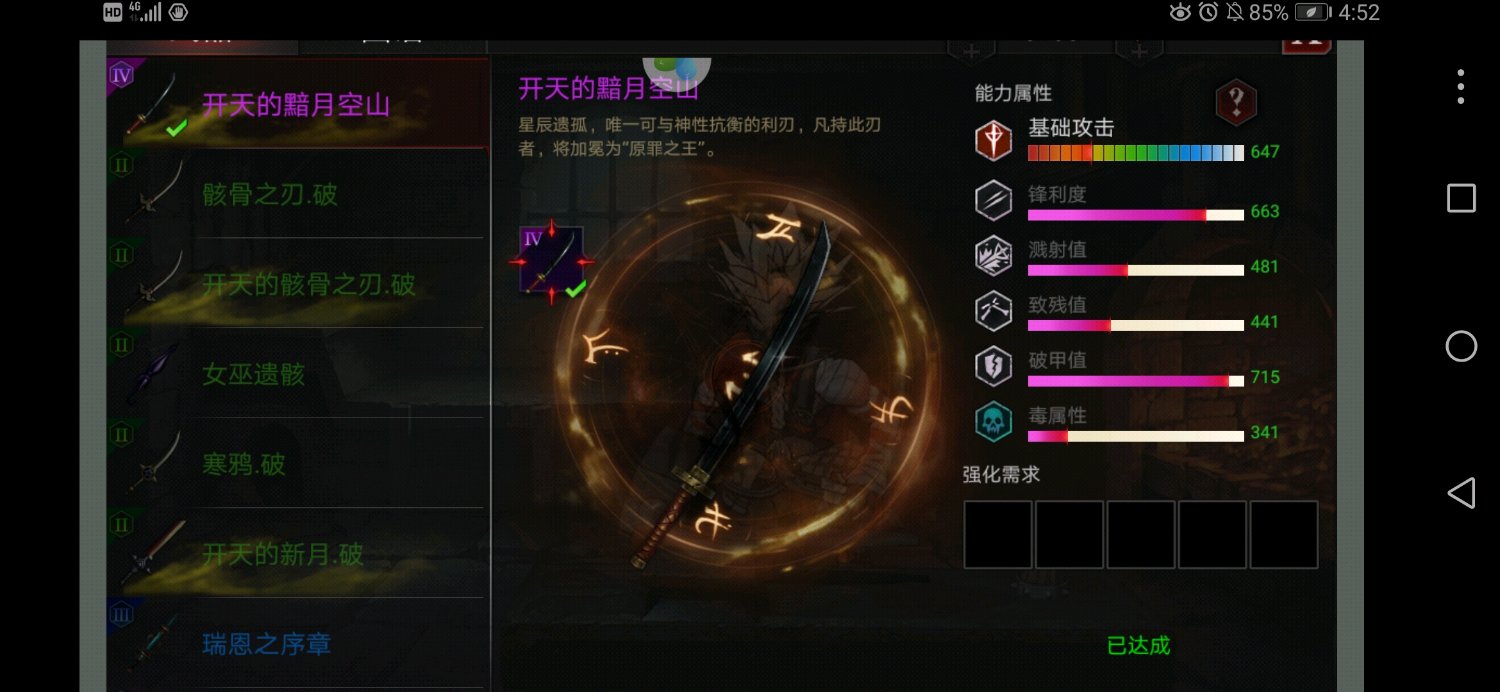This screenshot has width=1500, height=692.
Task: Tap the 已达成 status text
Action: [1138, 646]
